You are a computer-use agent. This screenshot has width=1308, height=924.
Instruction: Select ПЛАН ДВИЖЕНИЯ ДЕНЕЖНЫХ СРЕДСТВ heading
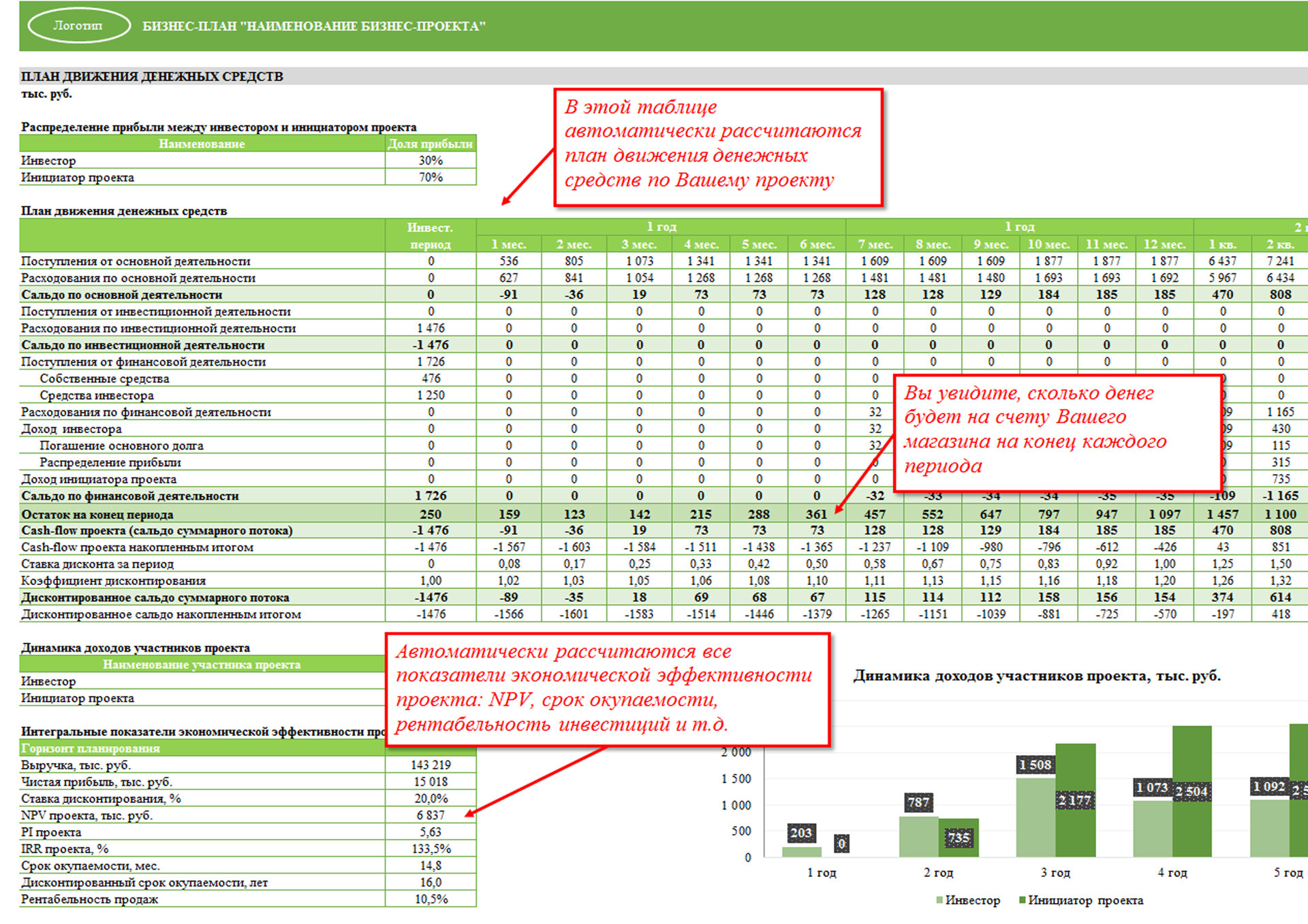coord(152,76)
